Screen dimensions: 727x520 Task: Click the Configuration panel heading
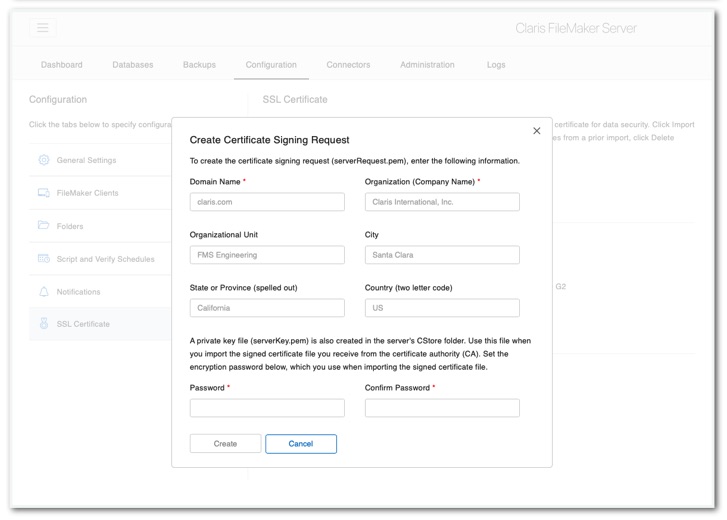click(58, 99)
